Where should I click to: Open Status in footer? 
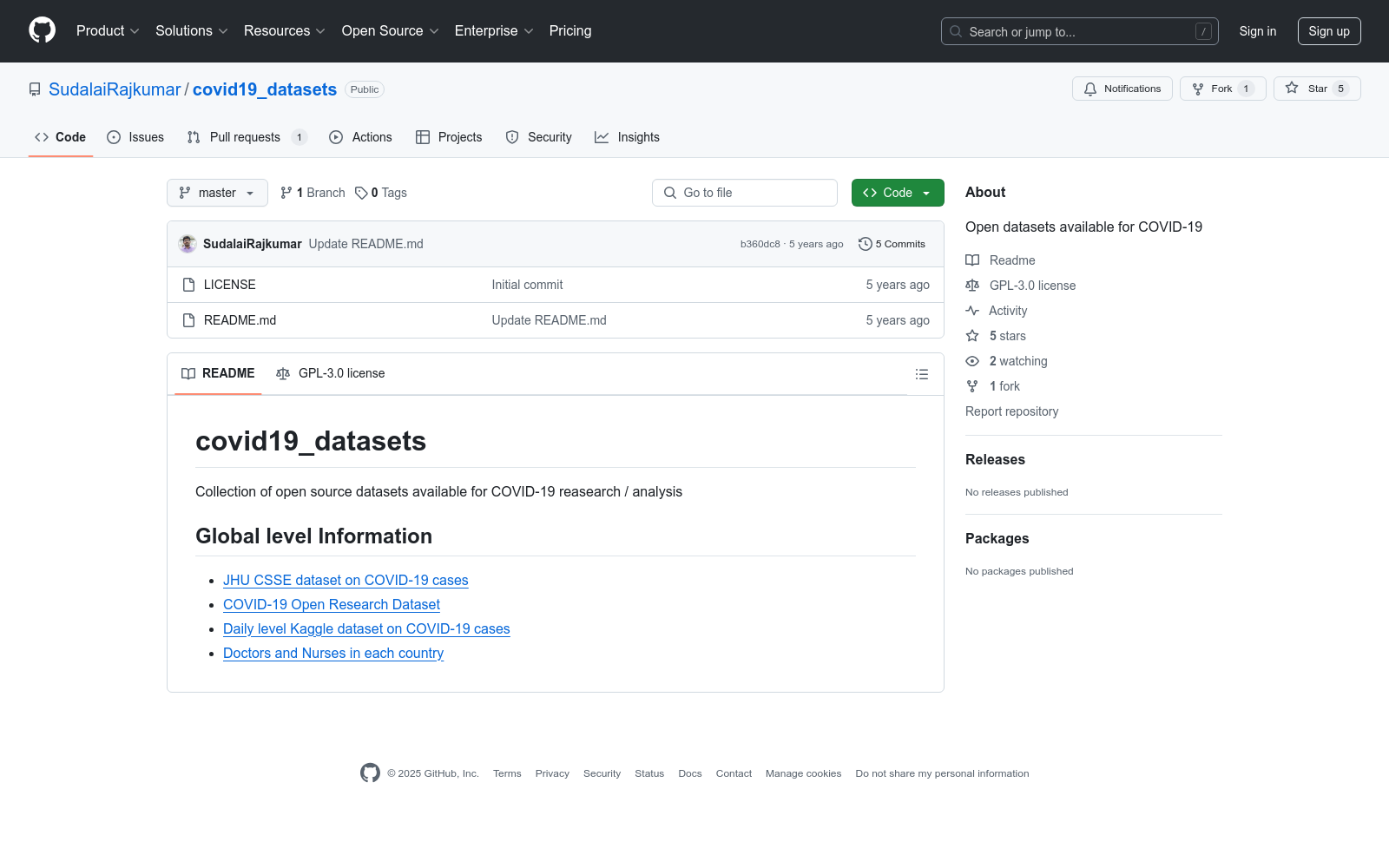coord(649,773)
